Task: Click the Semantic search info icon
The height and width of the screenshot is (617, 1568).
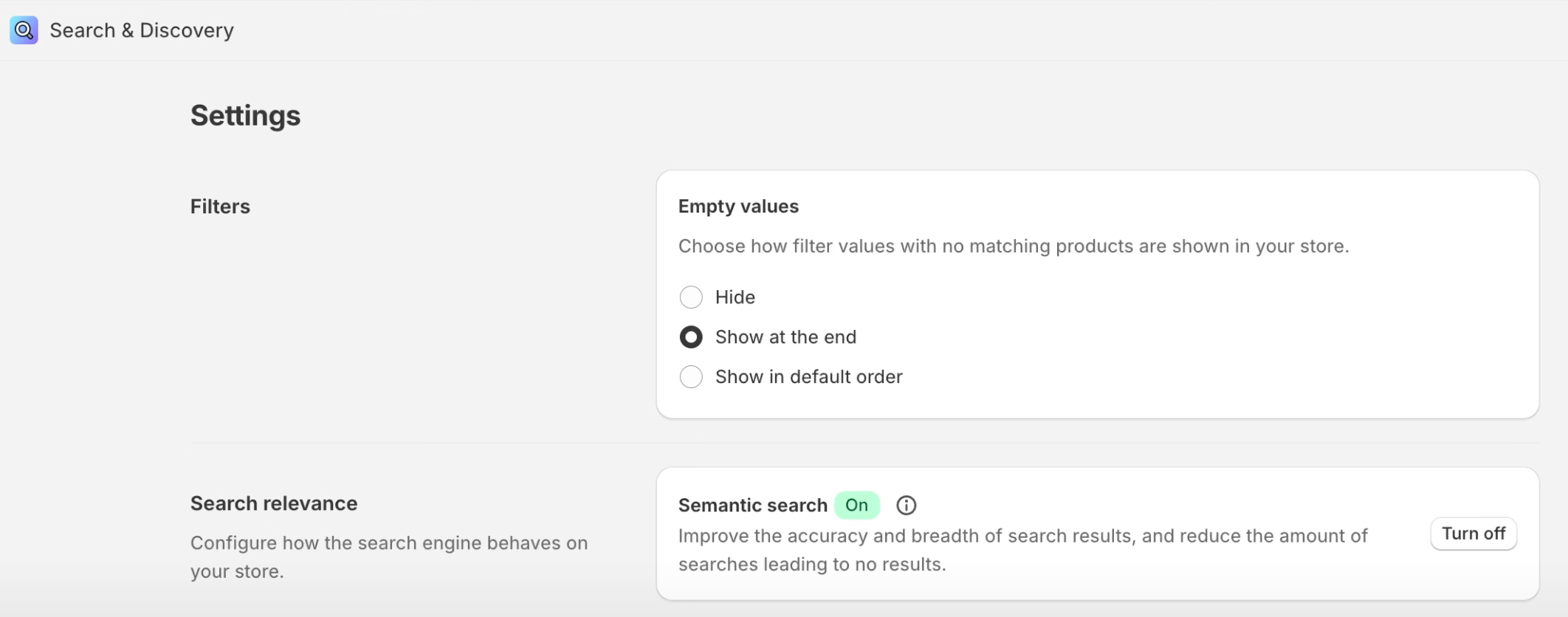Action: [x=906, y=506]
